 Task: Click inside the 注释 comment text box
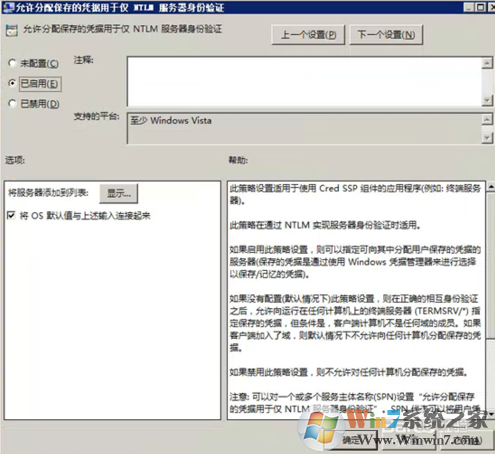coord(304,82)
